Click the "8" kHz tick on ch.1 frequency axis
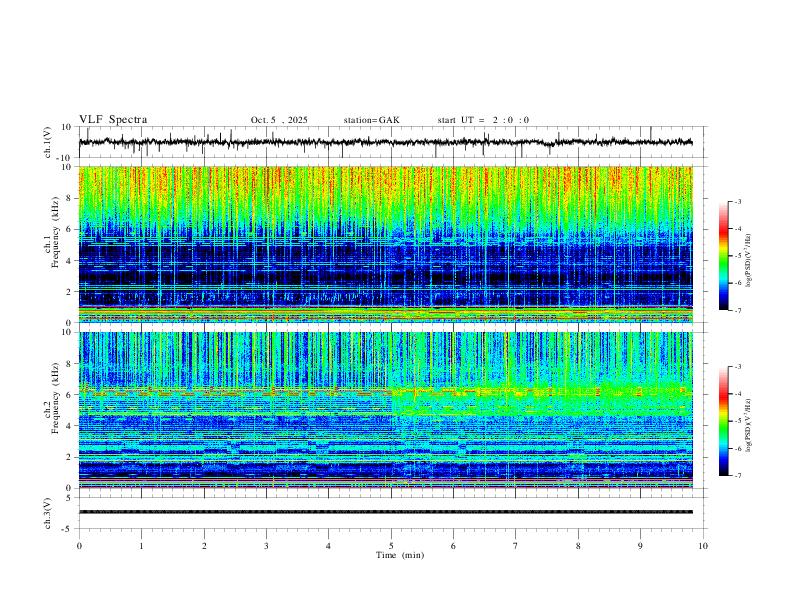This screenshot has width=792, height=612. click(x=69, y=198)
